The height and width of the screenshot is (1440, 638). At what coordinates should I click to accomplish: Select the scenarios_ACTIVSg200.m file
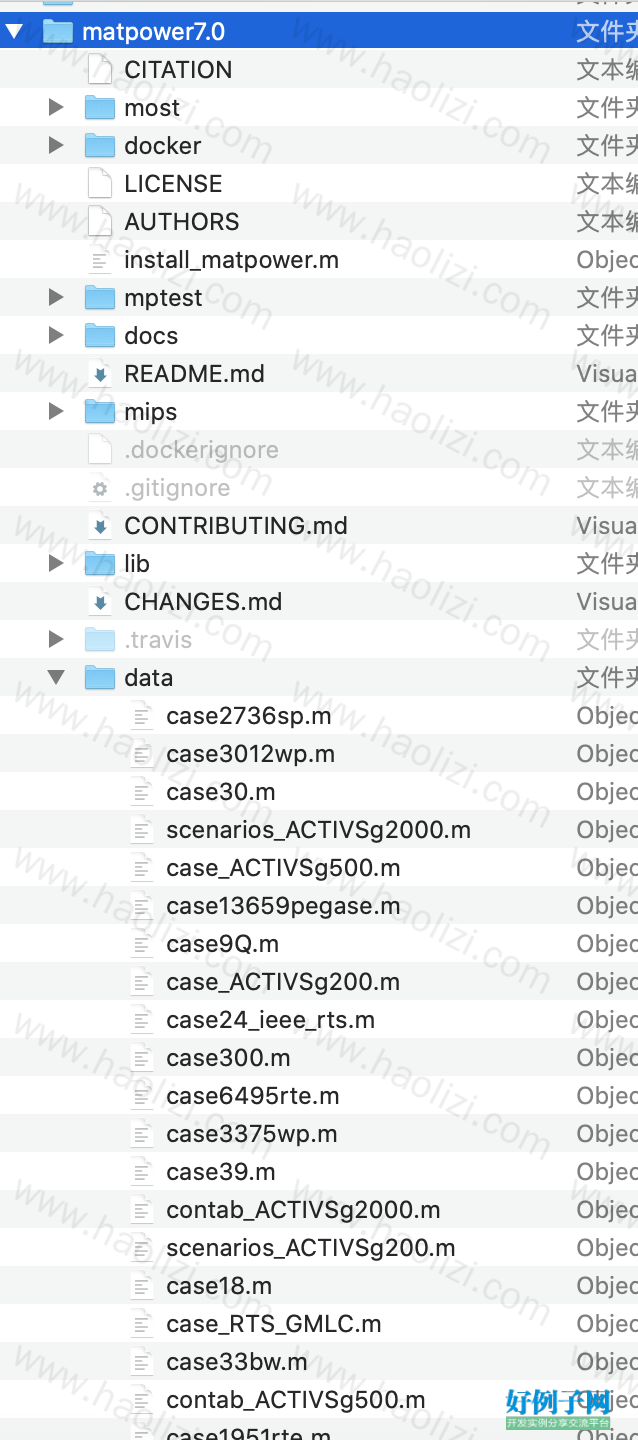point(310,1248)
